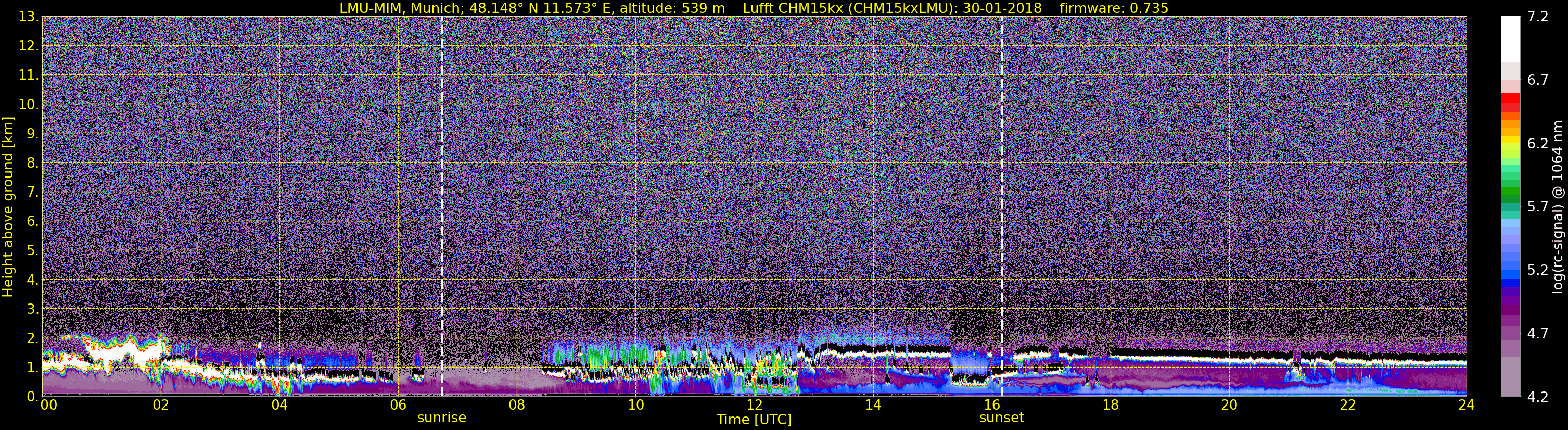Click the yellow segment of the colorbar

(1510, 140)
